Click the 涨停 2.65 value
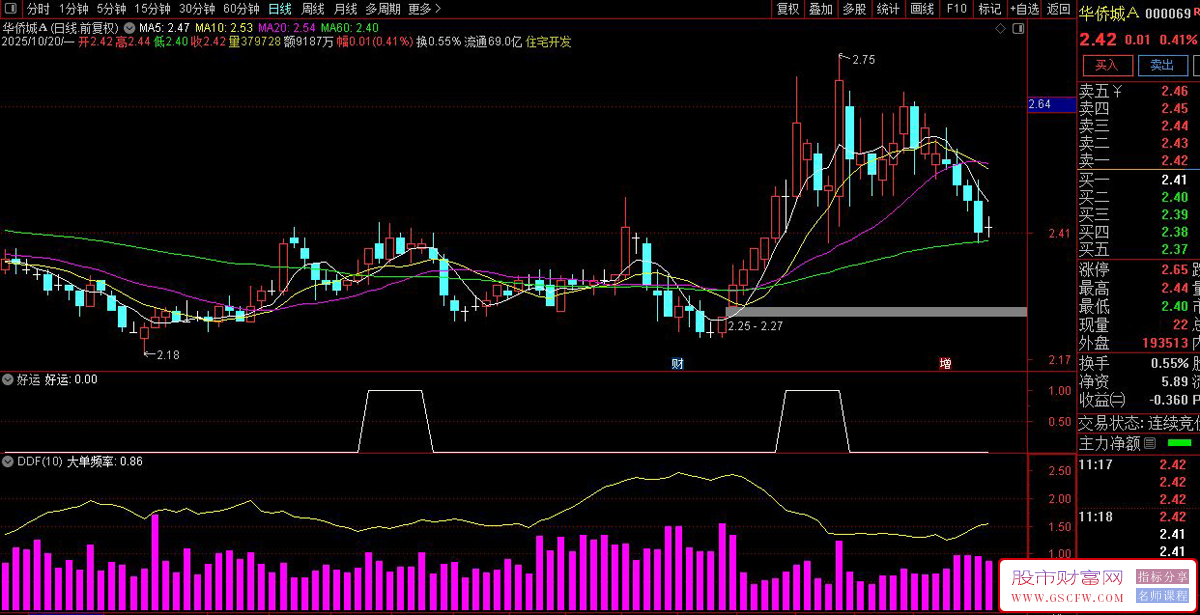The height and width of the screenshot is (615, 1200). 1175,270
